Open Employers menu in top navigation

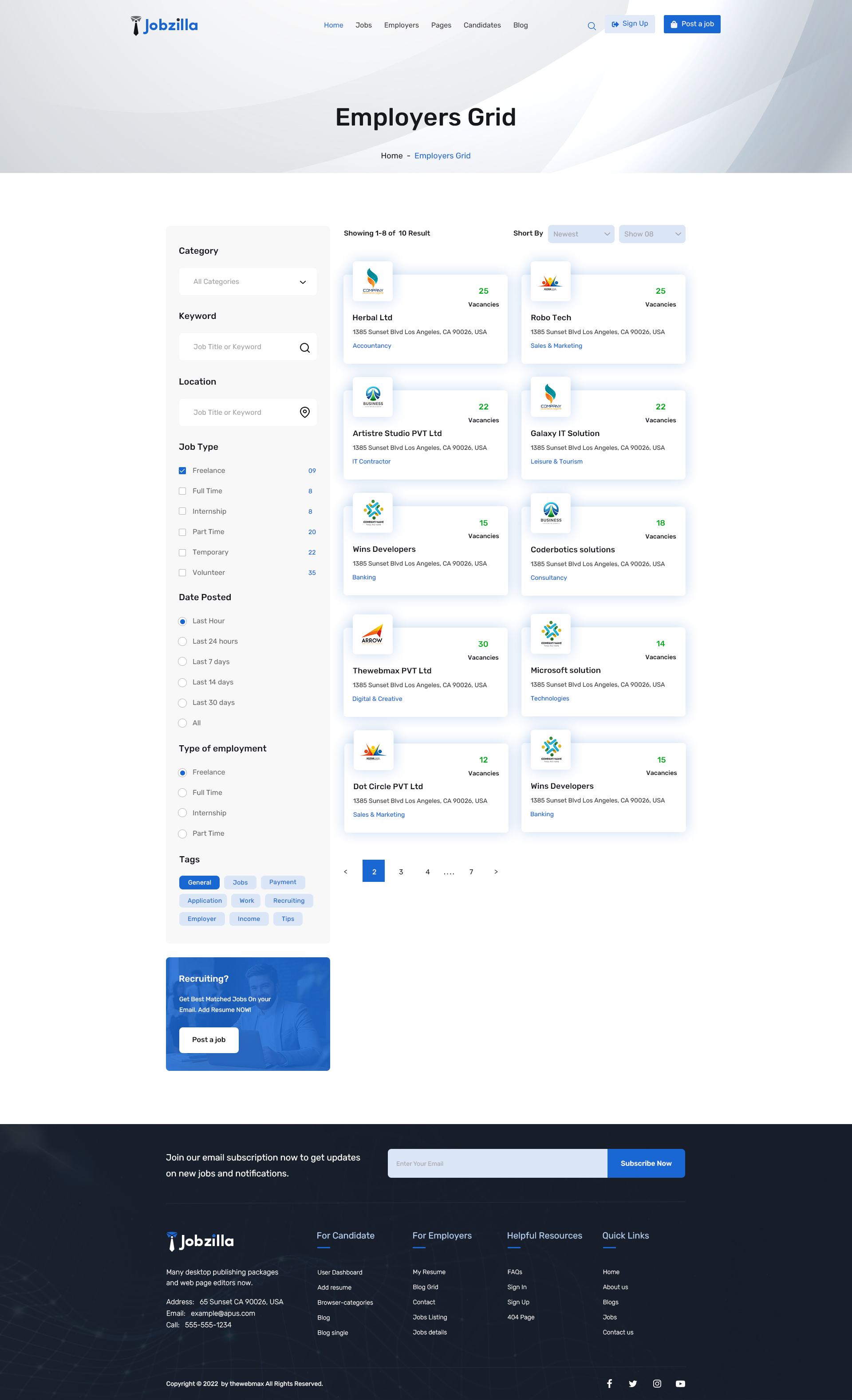click(x=401, y=26)
